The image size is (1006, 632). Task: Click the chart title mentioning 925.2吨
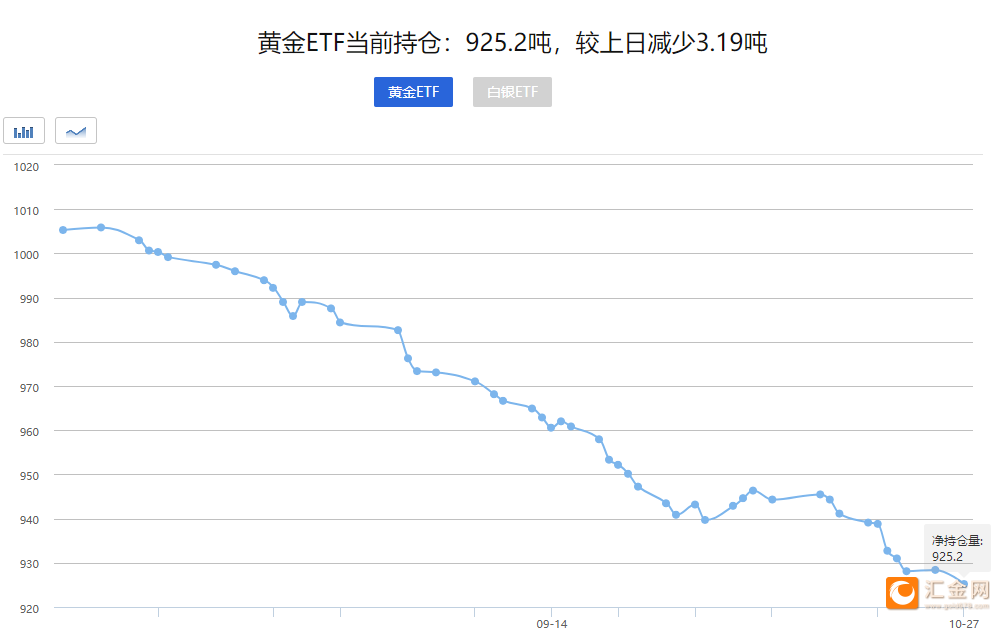click(x=511, y=42)
